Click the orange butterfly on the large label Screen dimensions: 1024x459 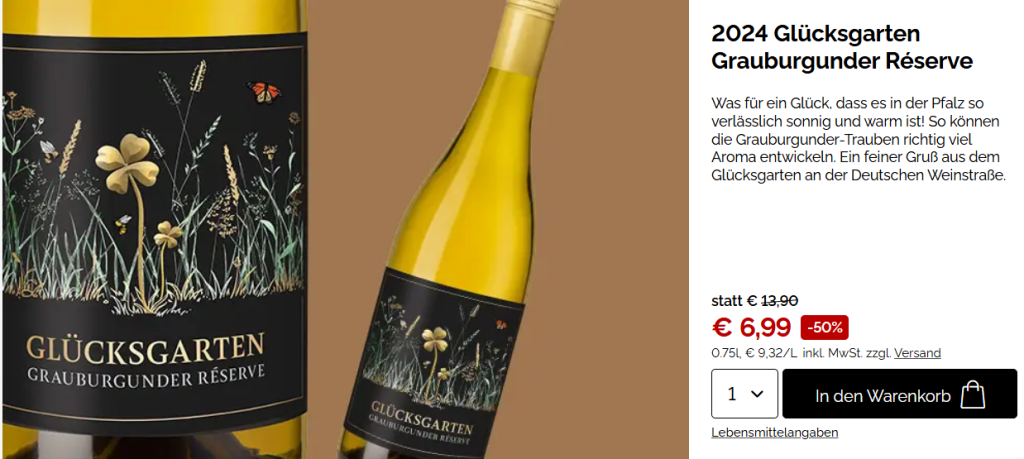click(263, 91)
